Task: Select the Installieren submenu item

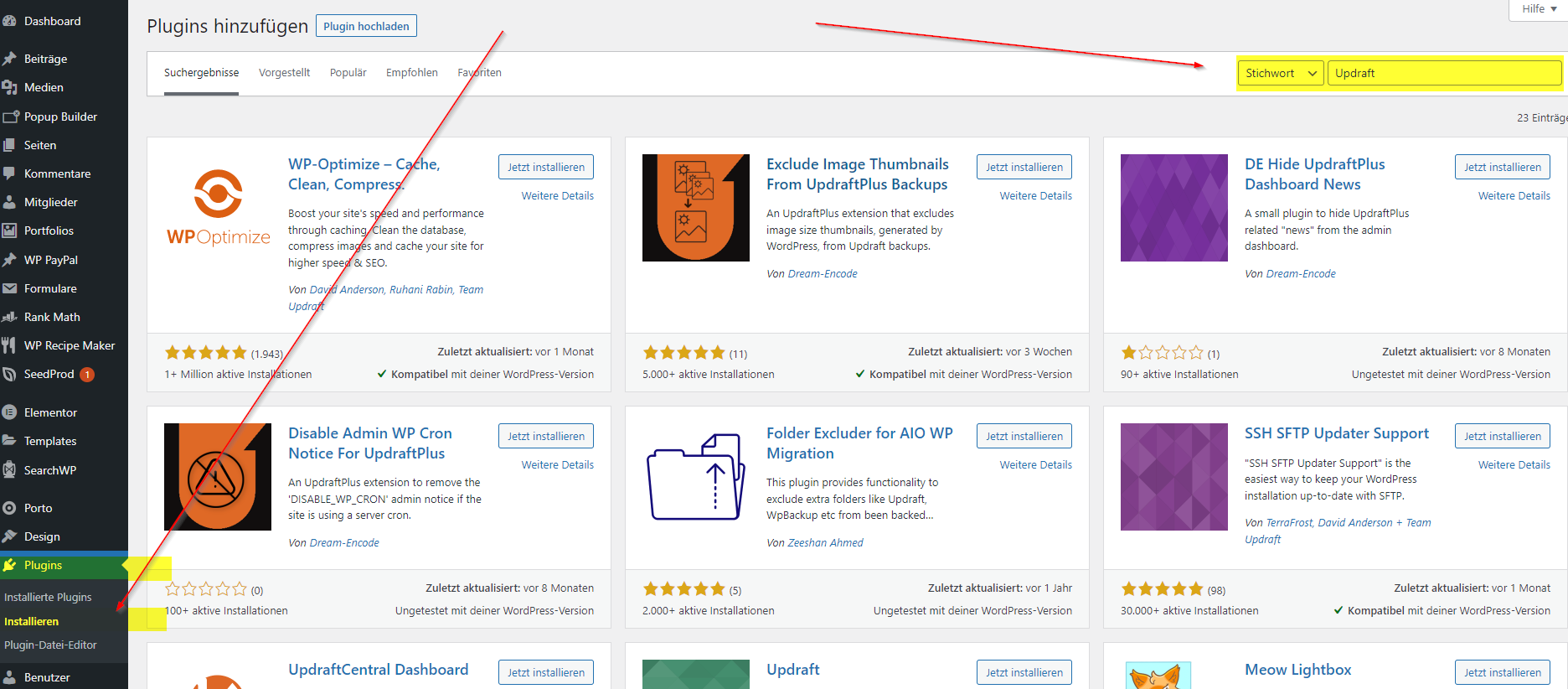Action: [x=31, y=621]
